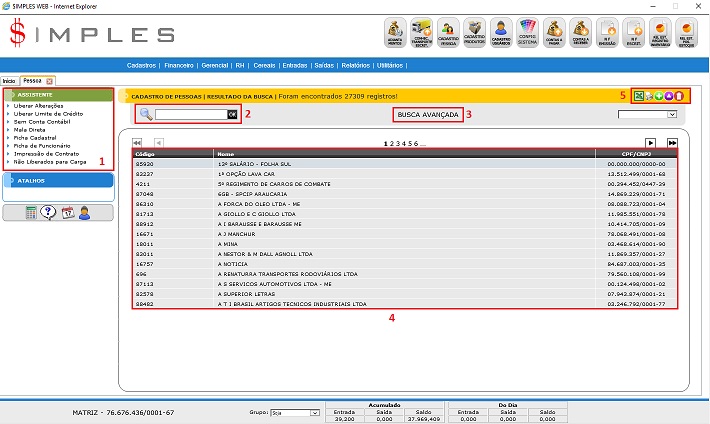Image resolution: width=710 pixels, height=424 pixels.
Task: Click the help question mark icon
Action: [49, 212]
